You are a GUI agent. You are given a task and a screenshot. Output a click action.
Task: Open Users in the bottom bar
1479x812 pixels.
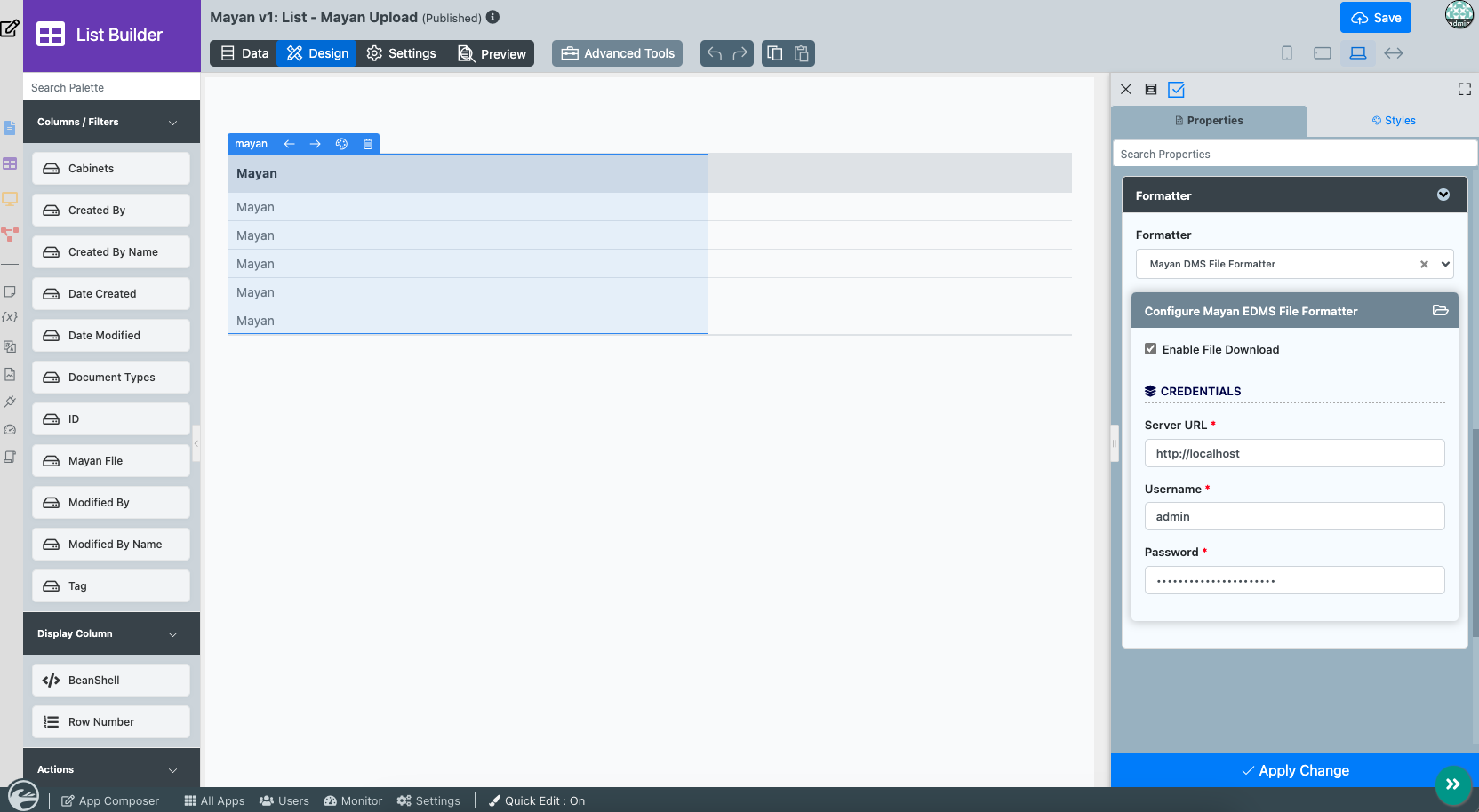pyautogui.click(x=284, y=800)
